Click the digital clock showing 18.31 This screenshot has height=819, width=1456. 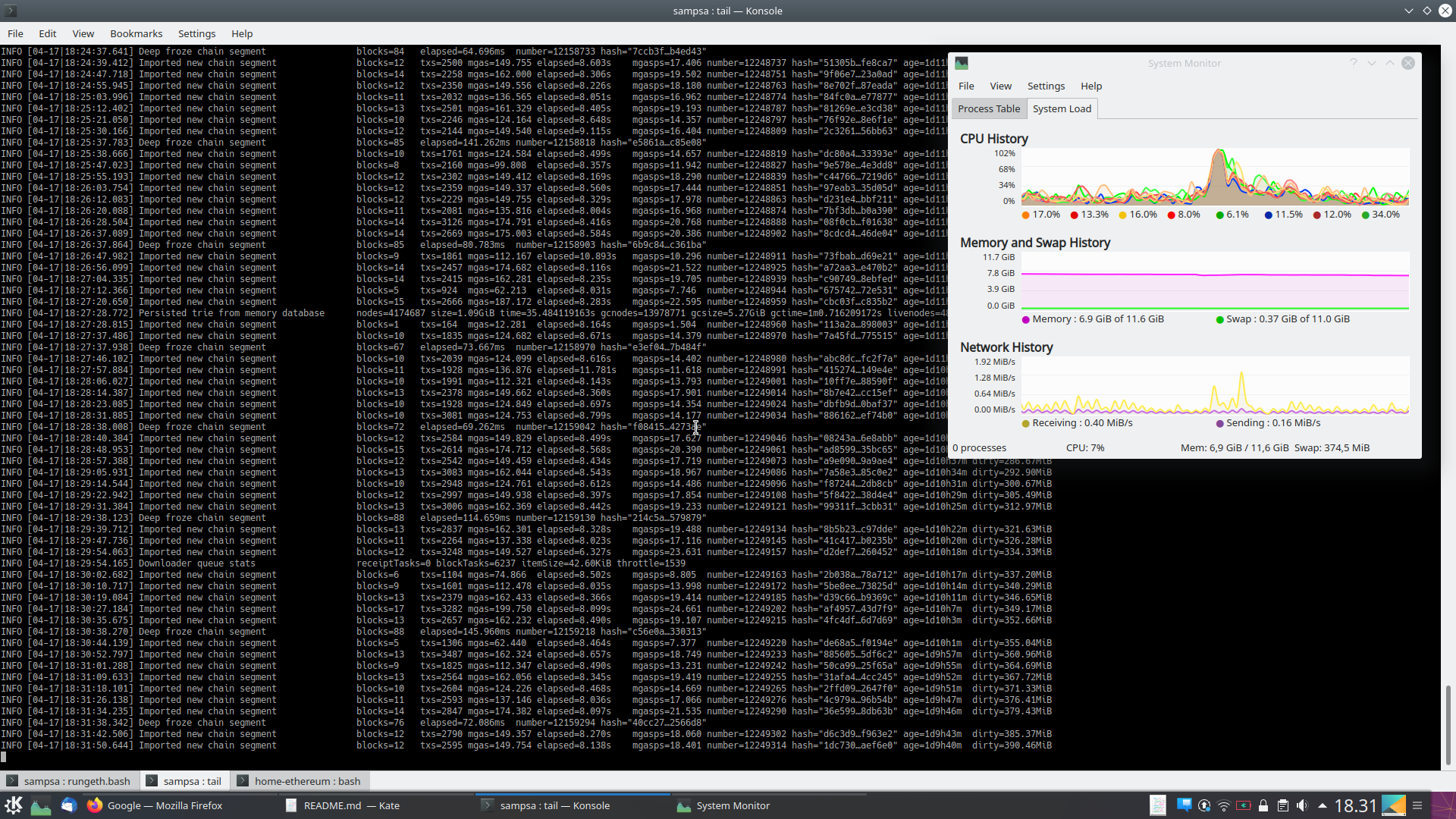point(1355,805)
